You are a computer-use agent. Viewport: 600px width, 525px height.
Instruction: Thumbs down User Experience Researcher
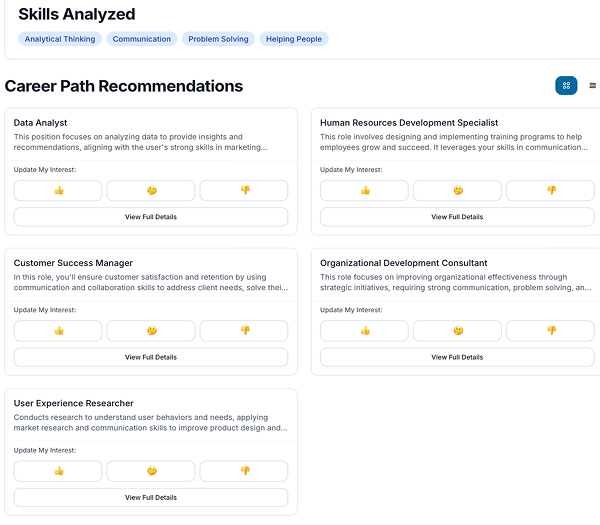pos(244,471)
